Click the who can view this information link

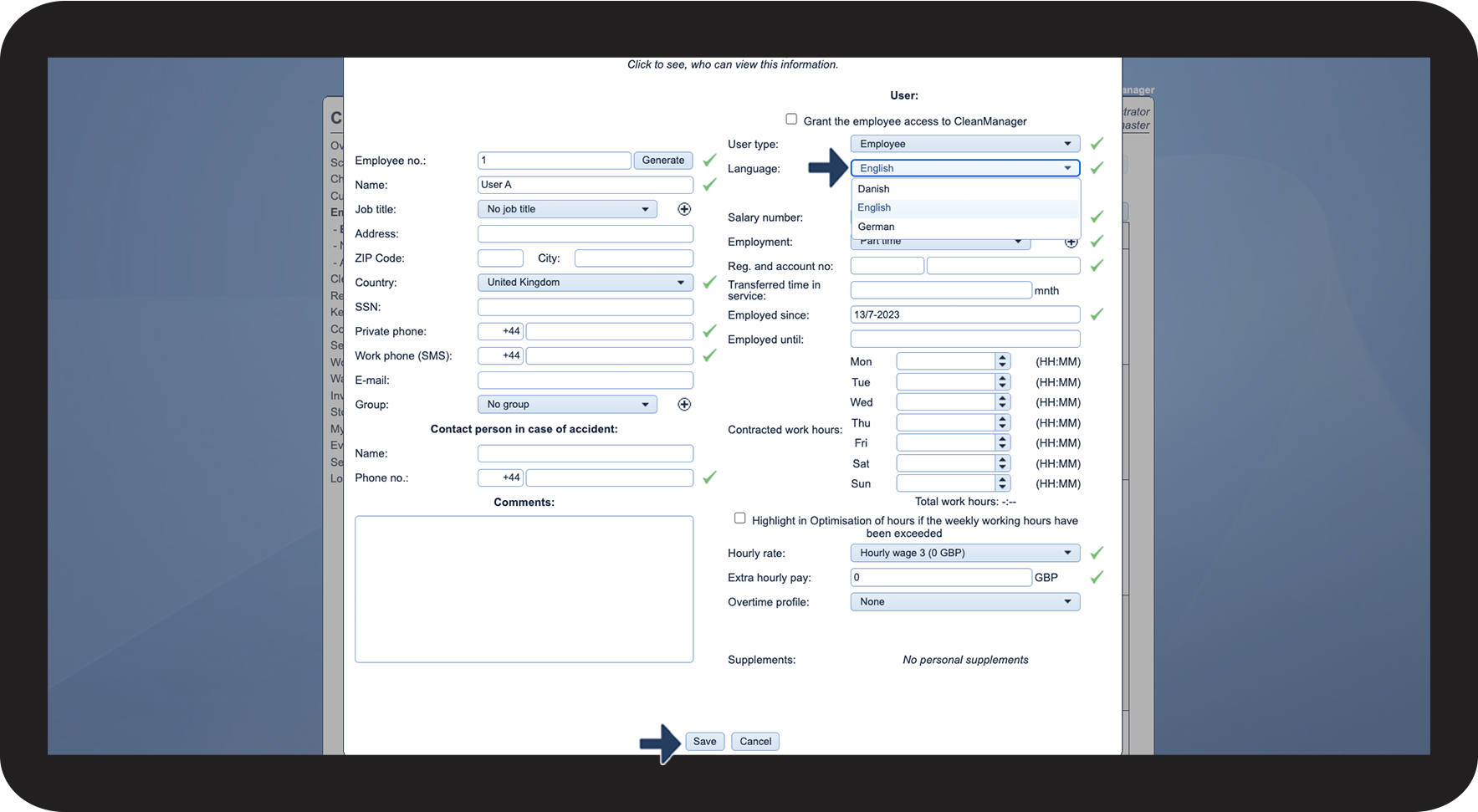tap(733, 64)
